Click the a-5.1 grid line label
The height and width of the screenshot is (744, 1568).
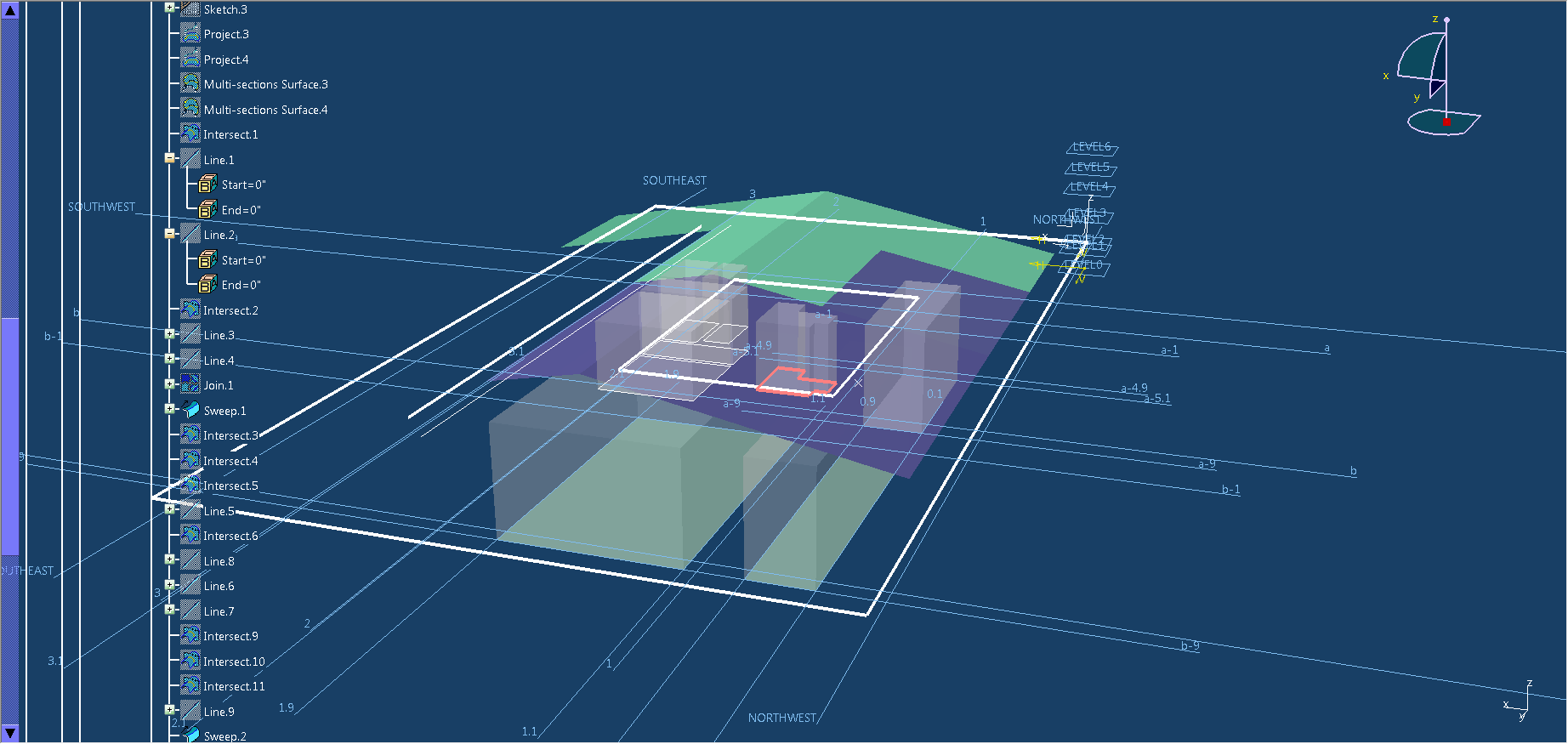coord(1156,398)
